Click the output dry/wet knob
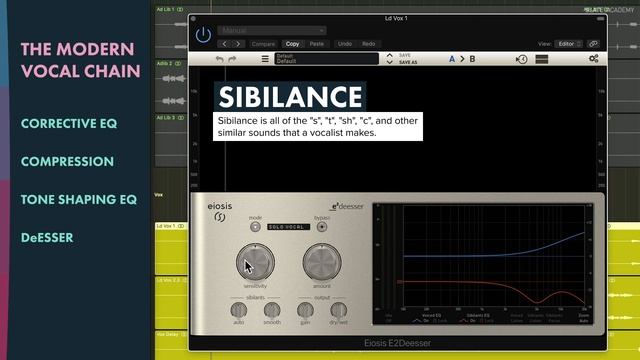 coord(338,311)
